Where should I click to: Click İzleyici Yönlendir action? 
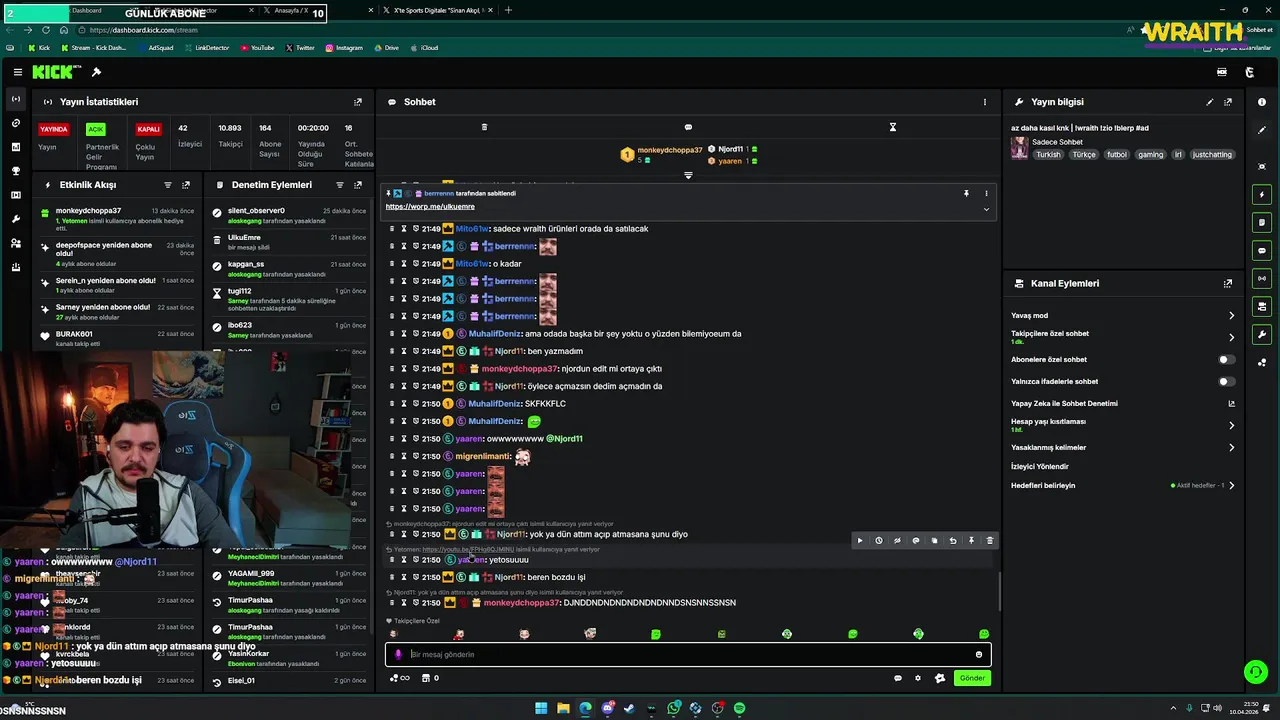click(1040, 466)
